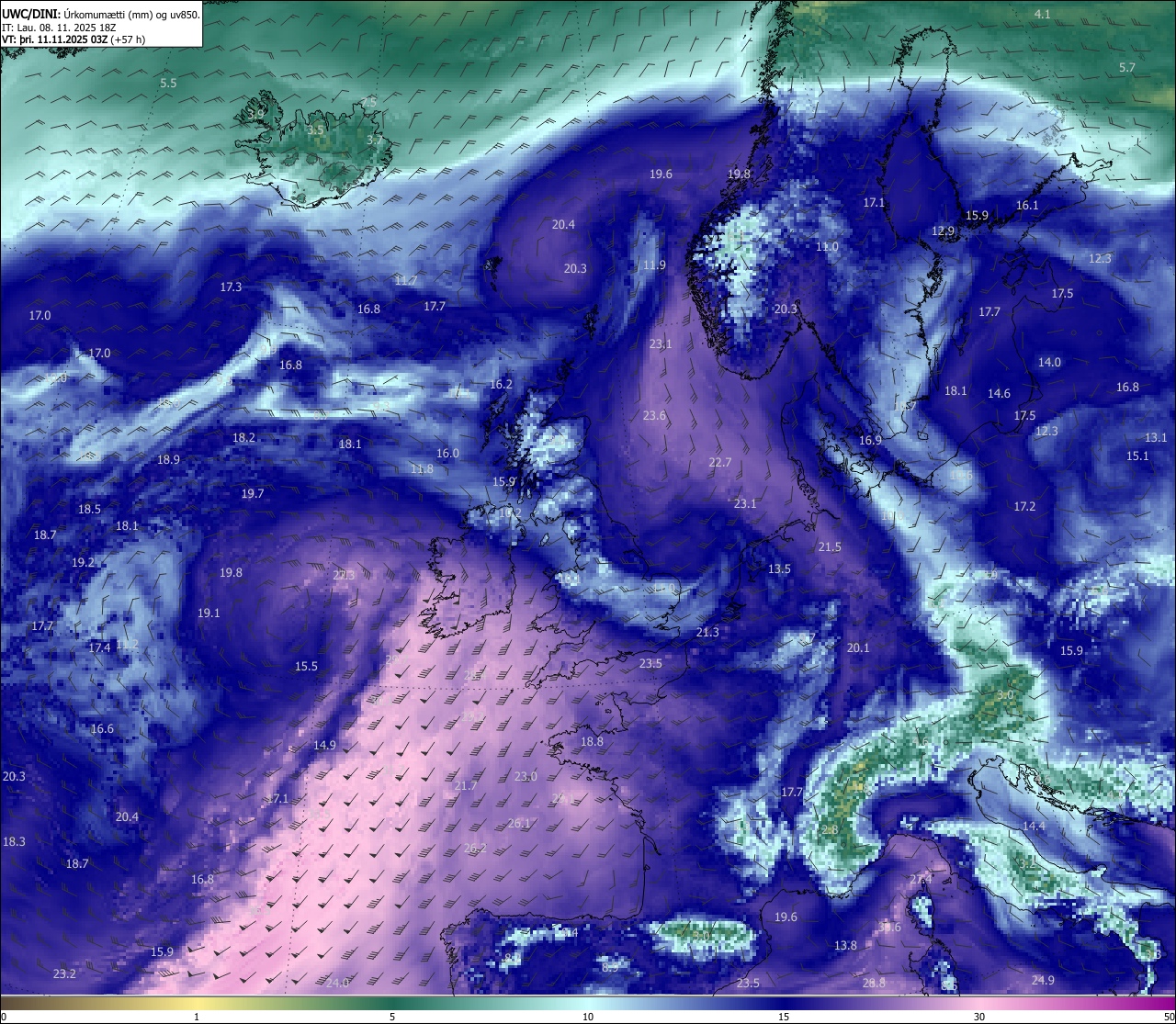This screenshot has height=1024, width=1176.
Task: Select the 5.5 value near Iceland
Action: 168,84
